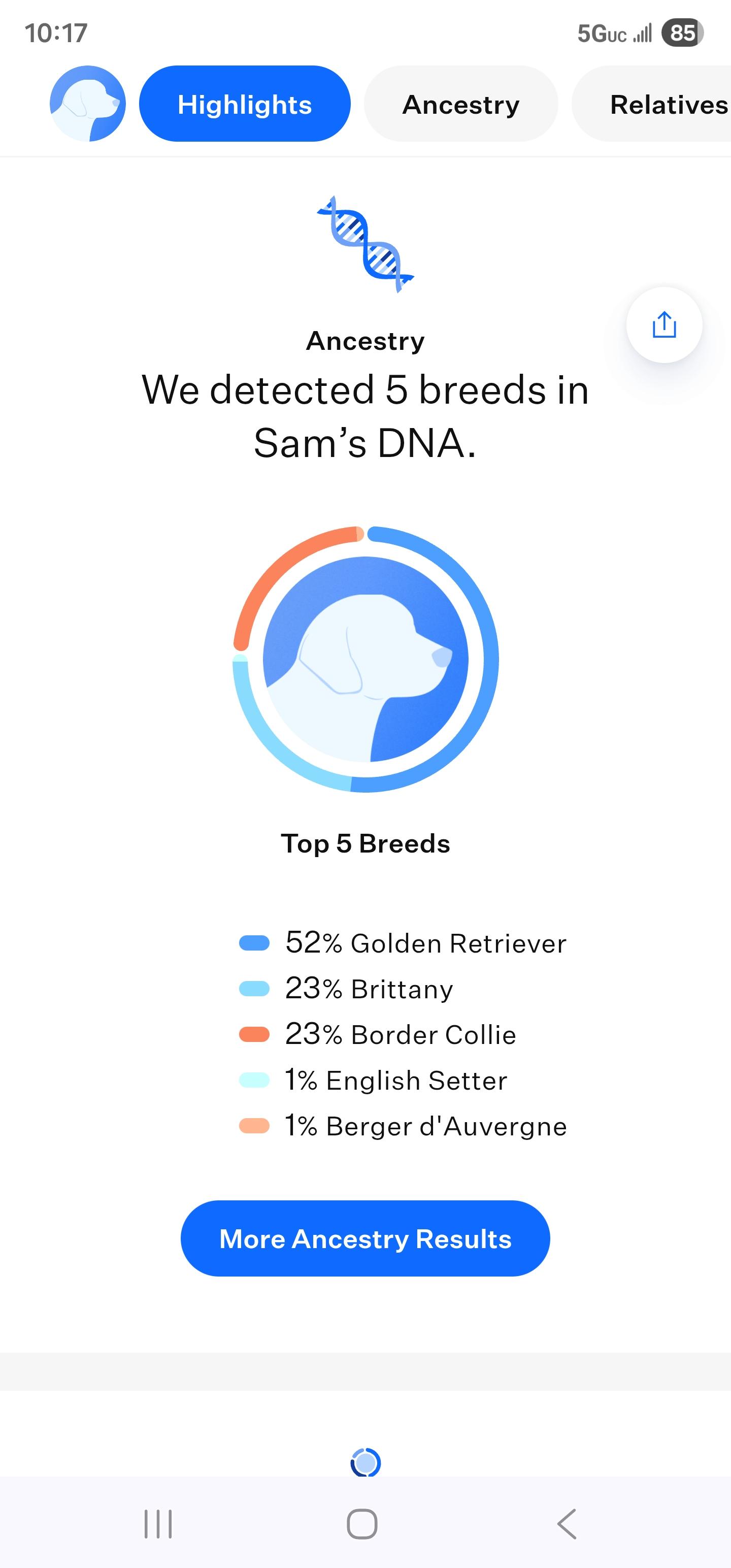This screenshot has height=1568, width=731.
Task: Click the blue Golden Retriever color swatch
Action: (254, 943)
